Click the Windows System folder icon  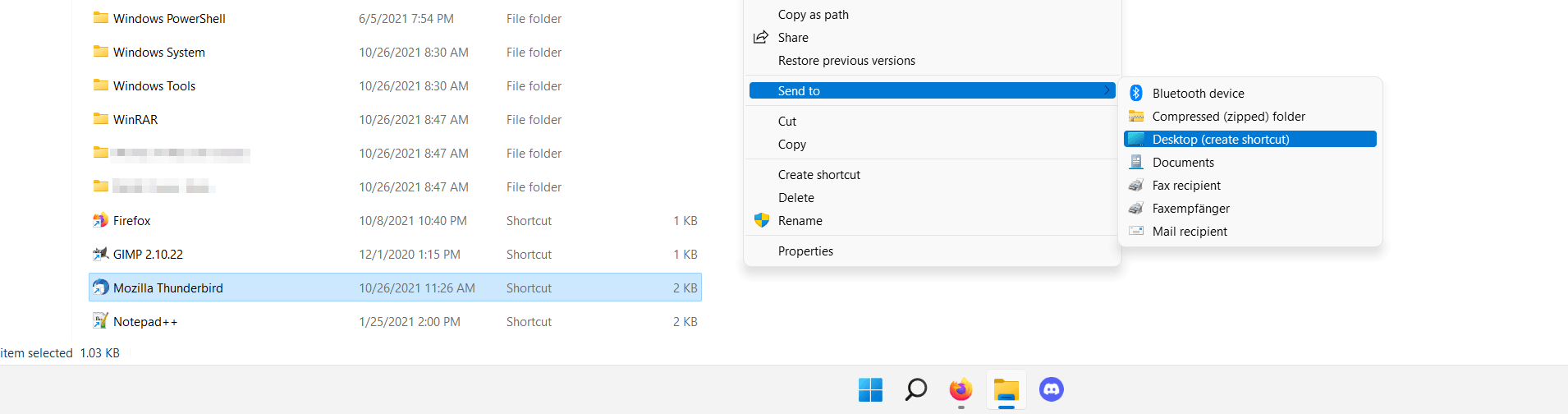101,51
